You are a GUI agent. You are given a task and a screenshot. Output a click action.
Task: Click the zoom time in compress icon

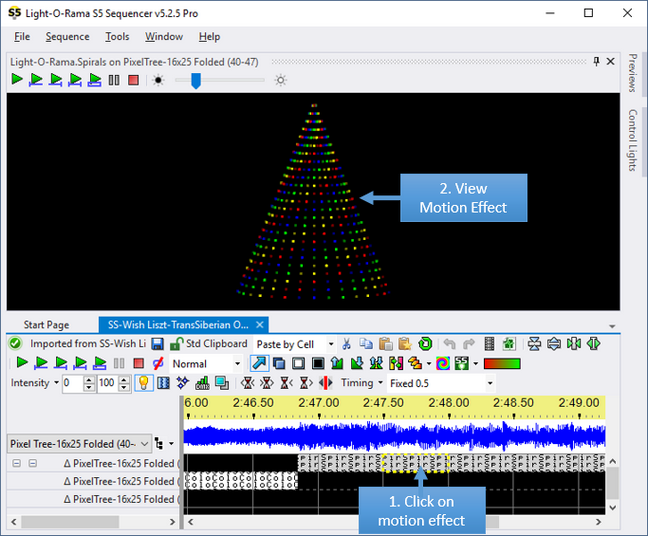574,344
